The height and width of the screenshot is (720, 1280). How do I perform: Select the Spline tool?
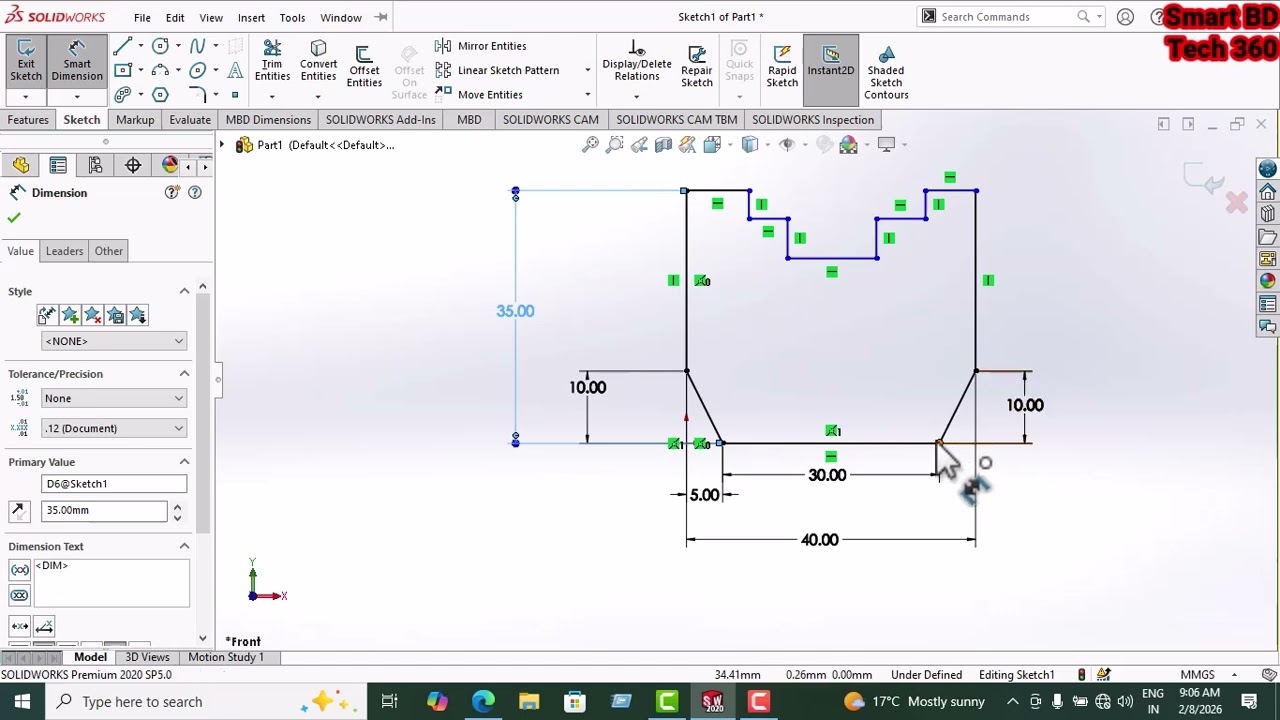click(197, 46)
